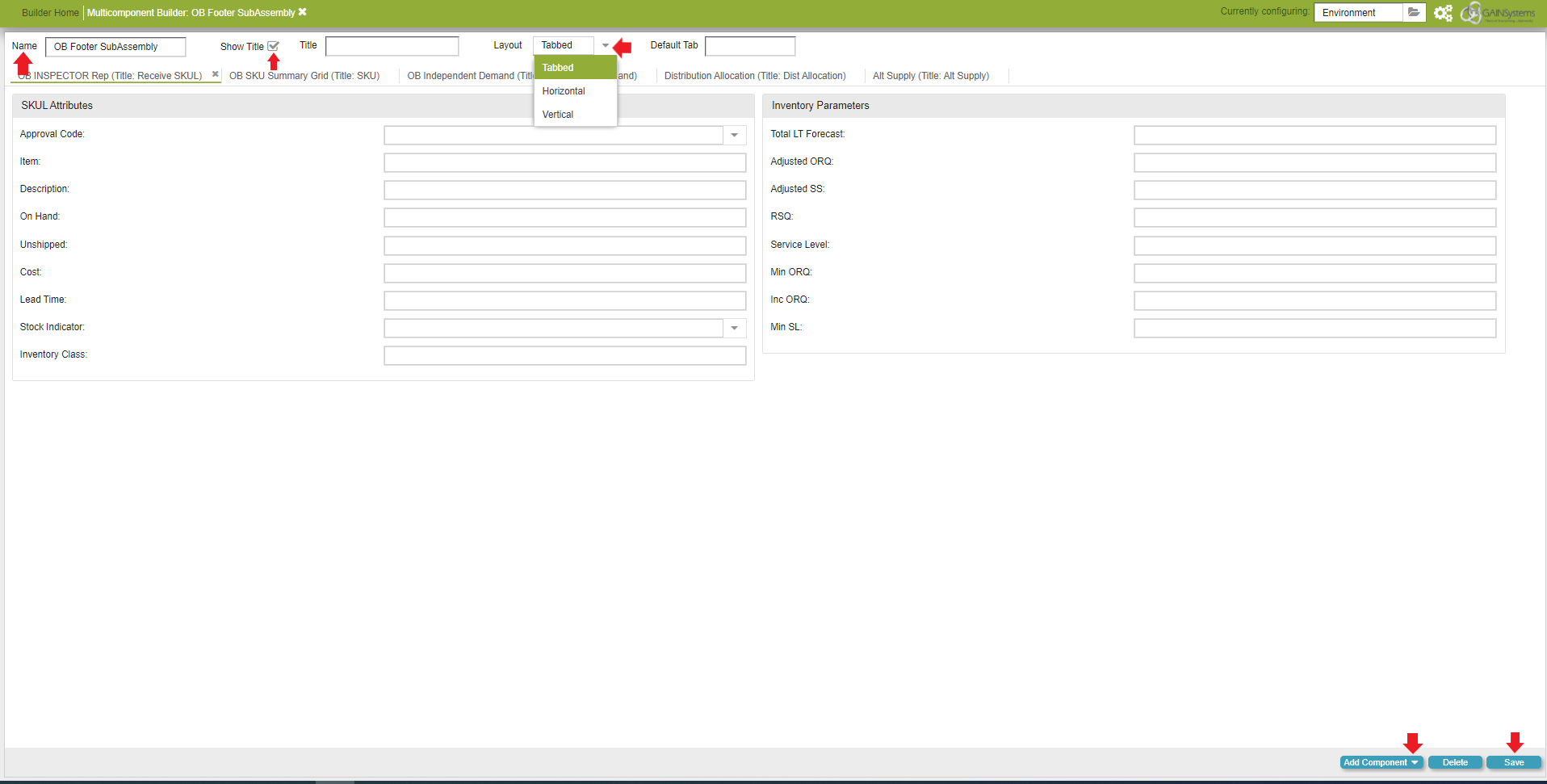Image resolution: width=1547 pixels, height=784 pixels.
Task: Toggle the Show Title checkbox
Action: [273, 46]
